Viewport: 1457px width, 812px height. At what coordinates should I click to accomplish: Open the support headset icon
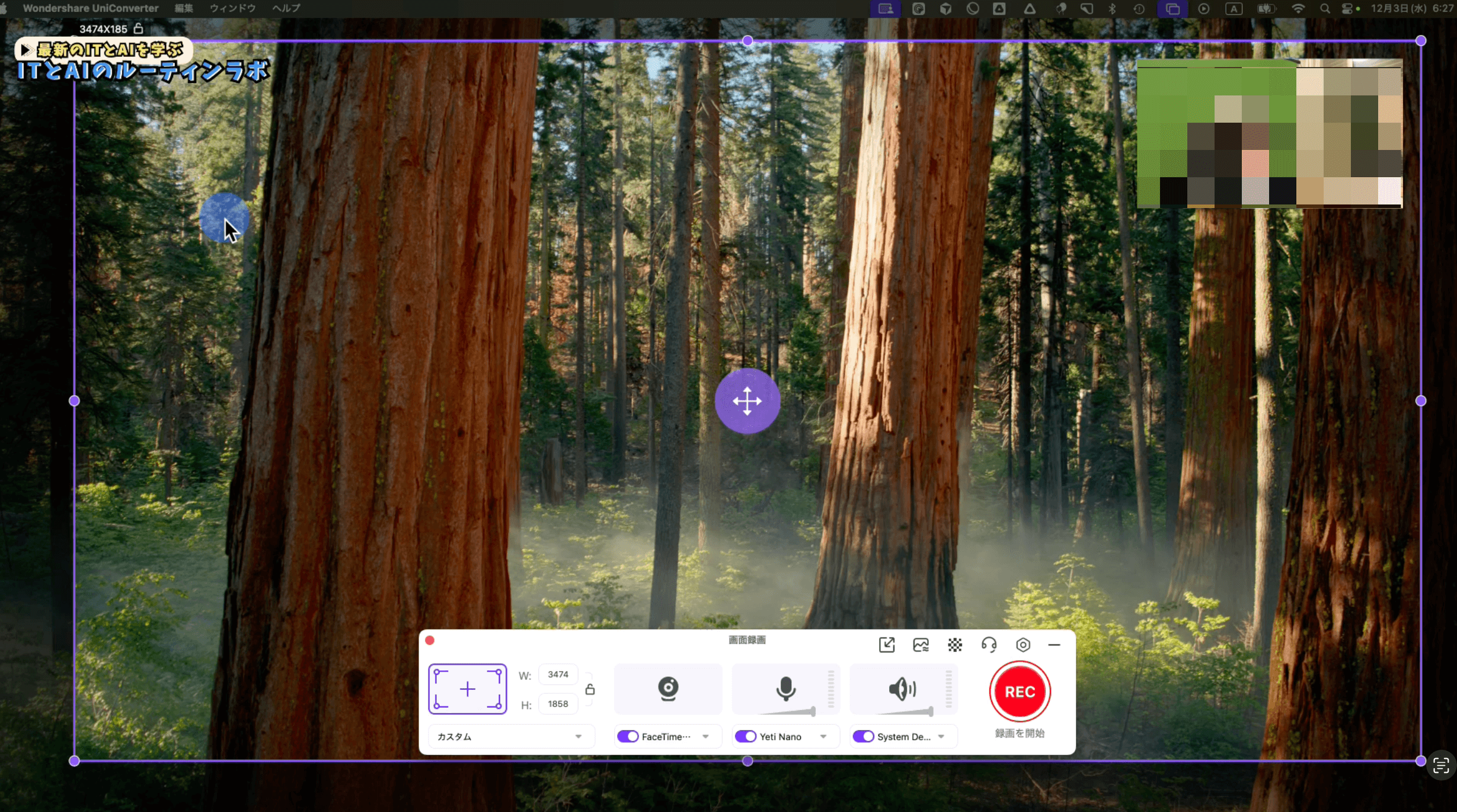pos(989,644)
